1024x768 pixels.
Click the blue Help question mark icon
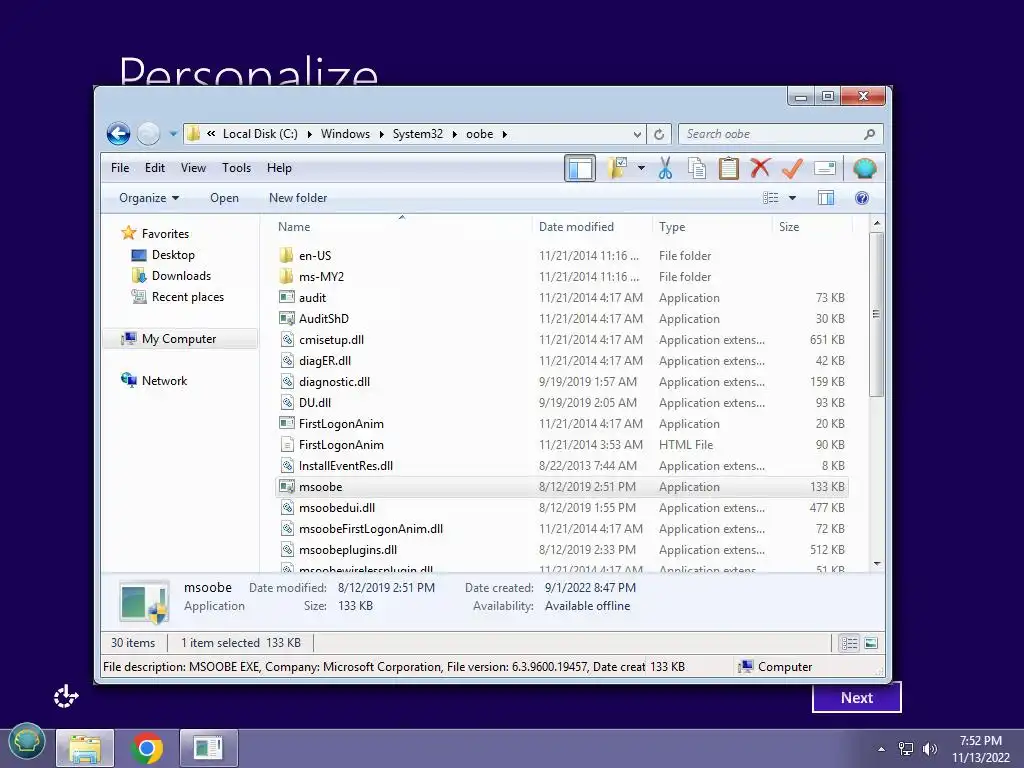861,198
